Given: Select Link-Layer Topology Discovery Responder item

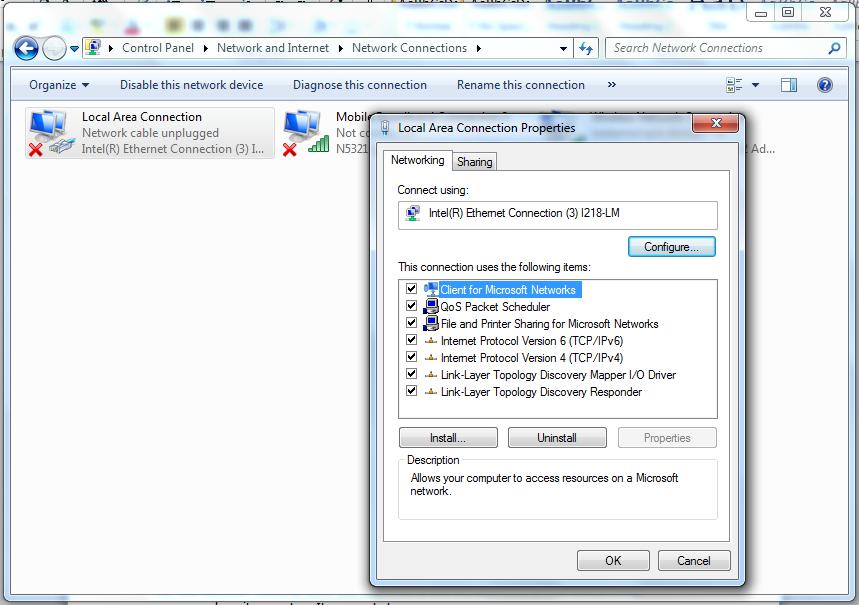Looking at the screenshot, I should coord(541,392).
